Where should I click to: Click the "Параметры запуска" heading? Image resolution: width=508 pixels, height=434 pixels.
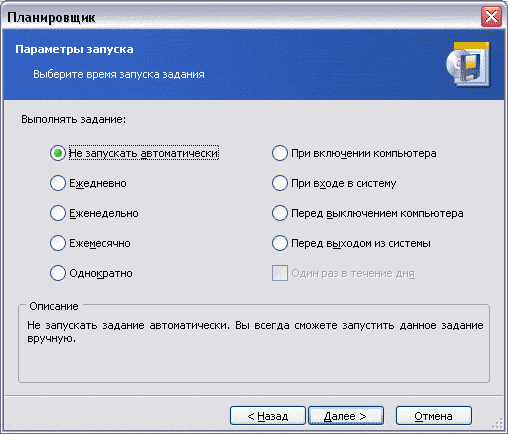click(74, 49)
